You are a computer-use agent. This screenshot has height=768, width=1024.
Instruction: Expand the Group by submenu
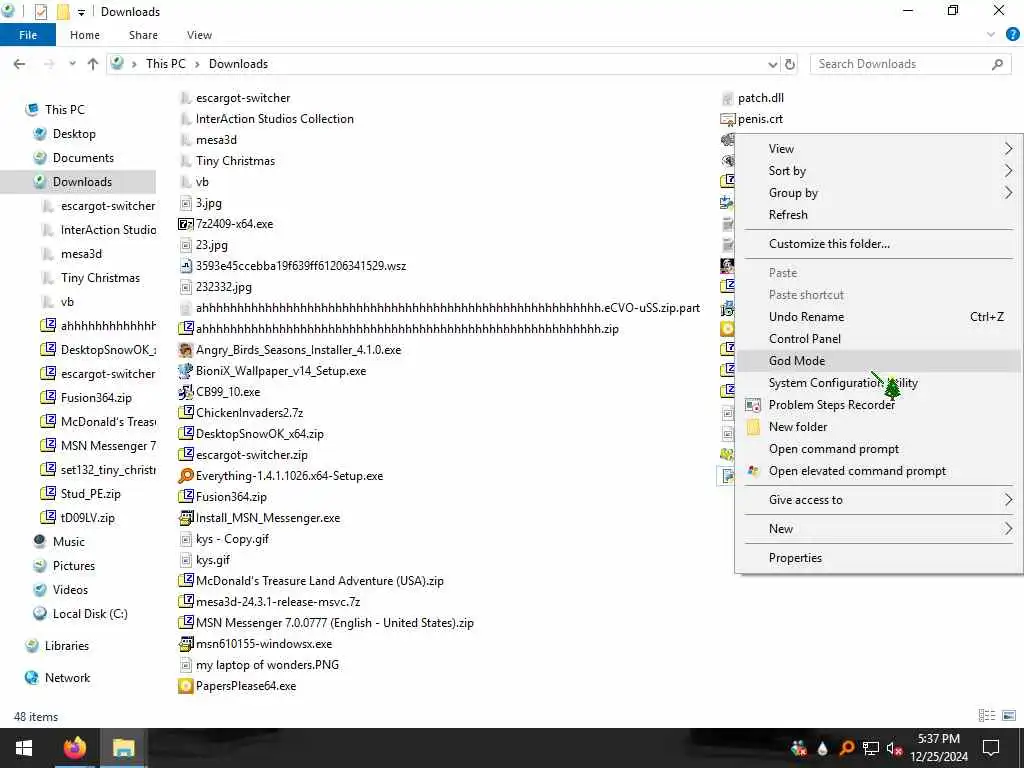1008,193
